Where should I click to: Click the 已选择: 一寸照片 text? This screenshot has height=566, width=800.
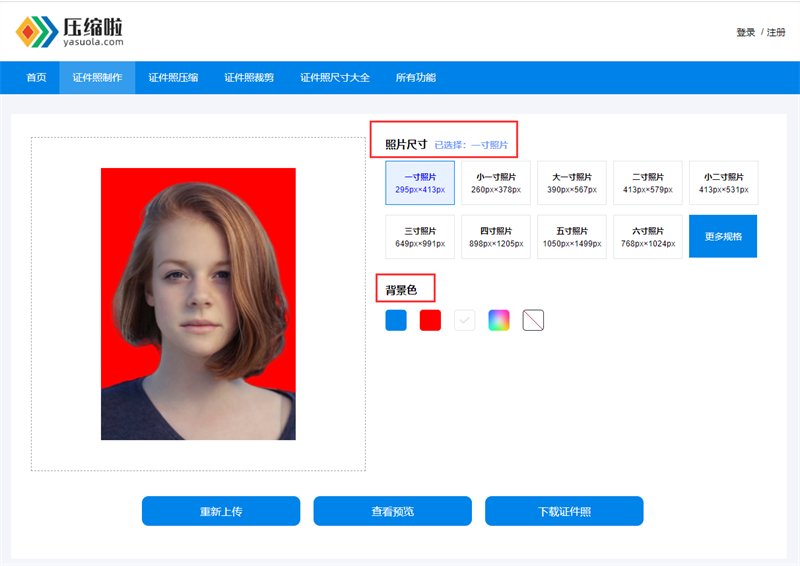(471, 145)
